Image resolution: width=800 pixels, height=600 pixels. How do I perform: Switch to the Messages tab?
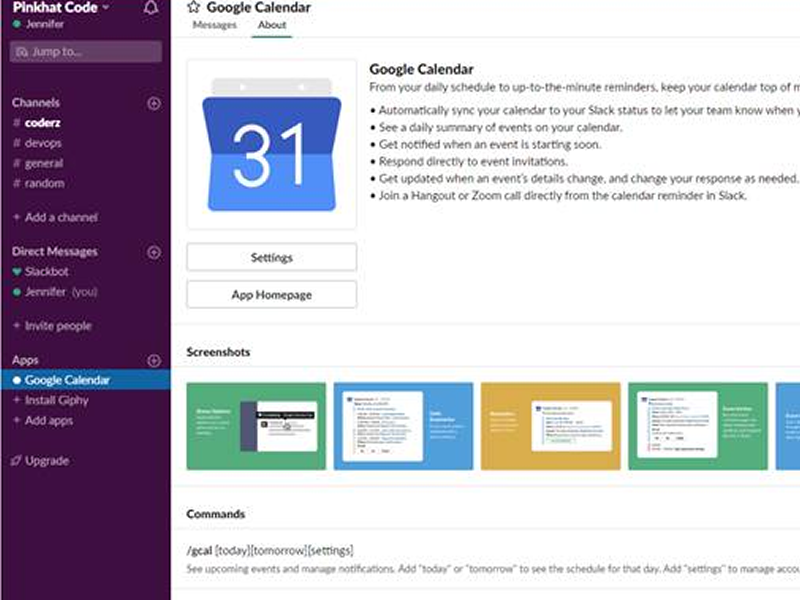point(214,25)
